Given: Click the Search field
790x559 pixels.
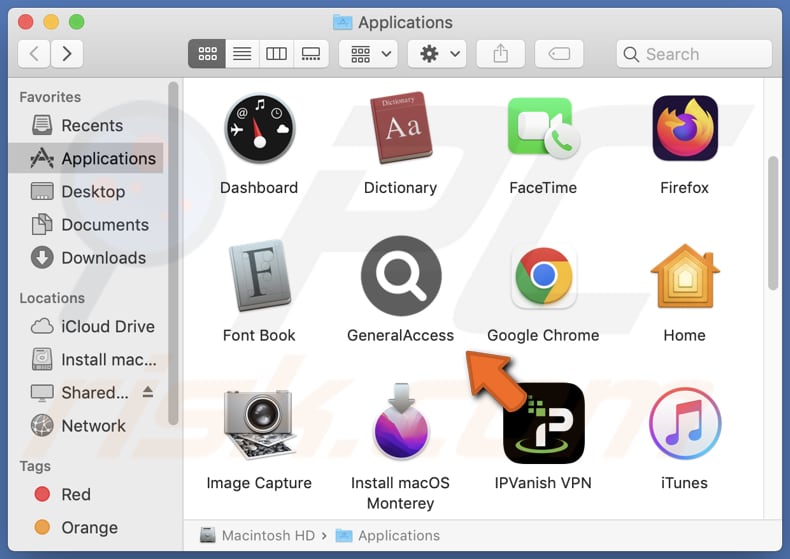Looking at the screenshot, I should (694, 53).
